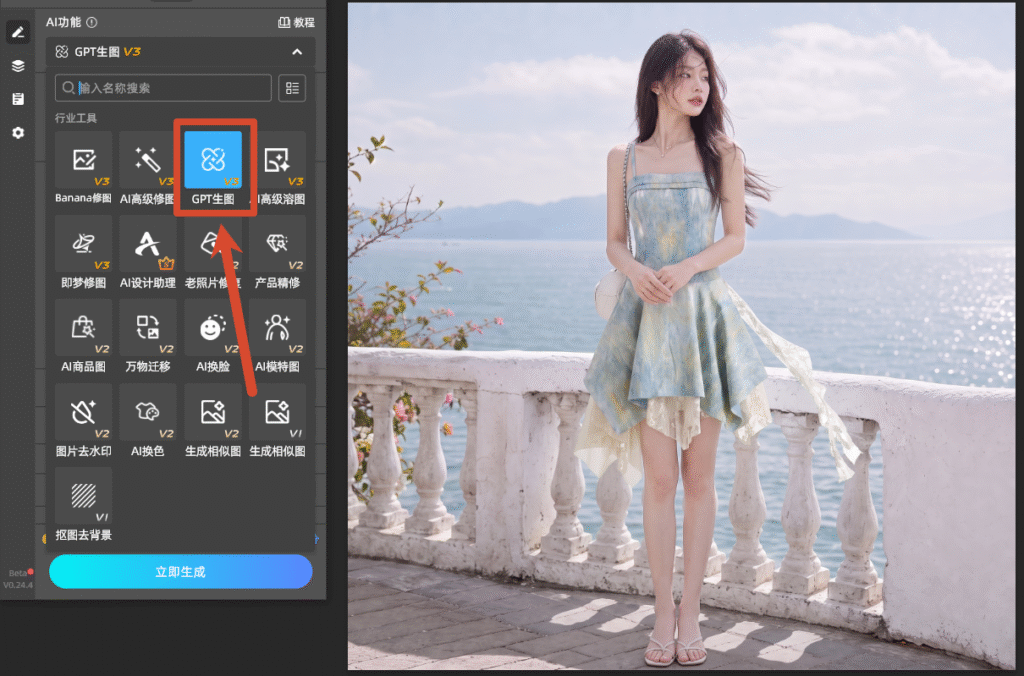This screenshot has width=1024, height=676.
Task: Switch to the layers sidebar tab
Action: (x=18, y=65)
